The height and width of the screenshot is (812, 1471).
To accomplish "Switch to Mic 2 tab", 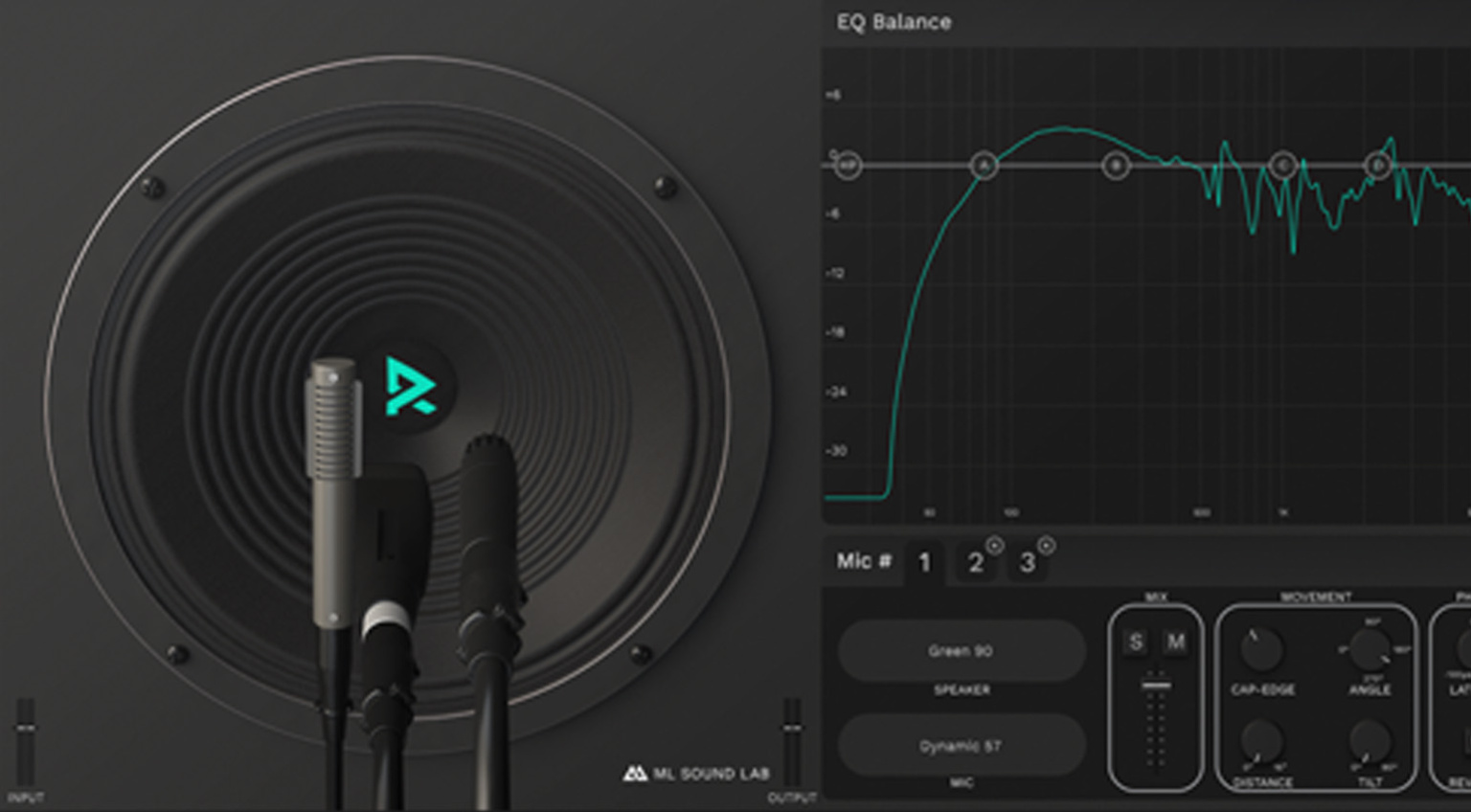I will [975, 563].
